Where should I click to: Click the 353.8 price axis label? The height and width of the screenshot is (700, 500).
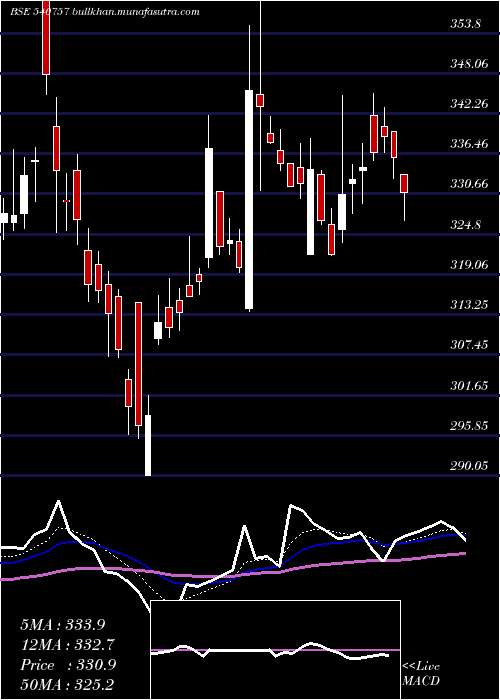[465, 25]
